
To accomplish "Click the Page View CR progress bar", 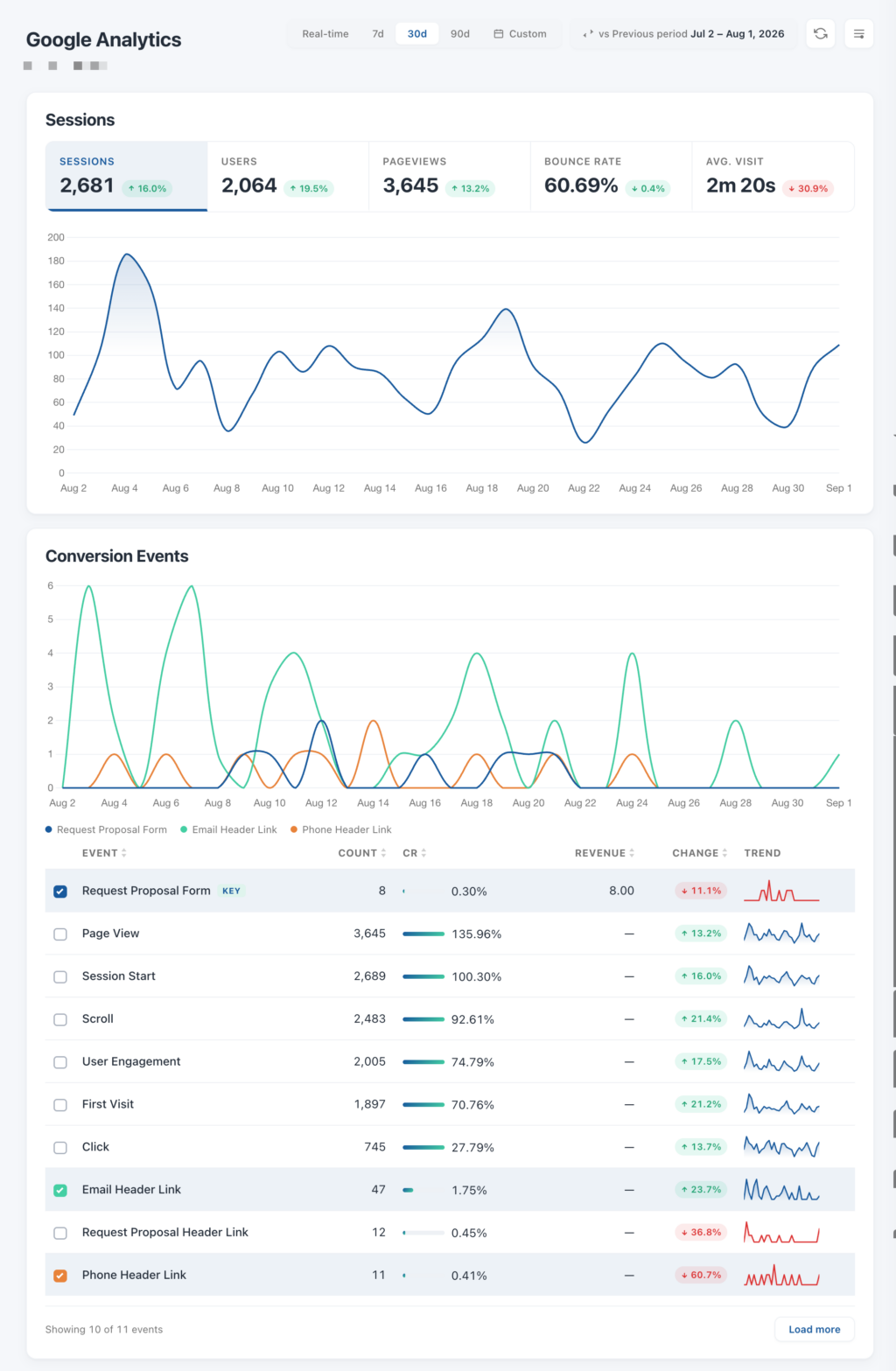I will 423,934.
